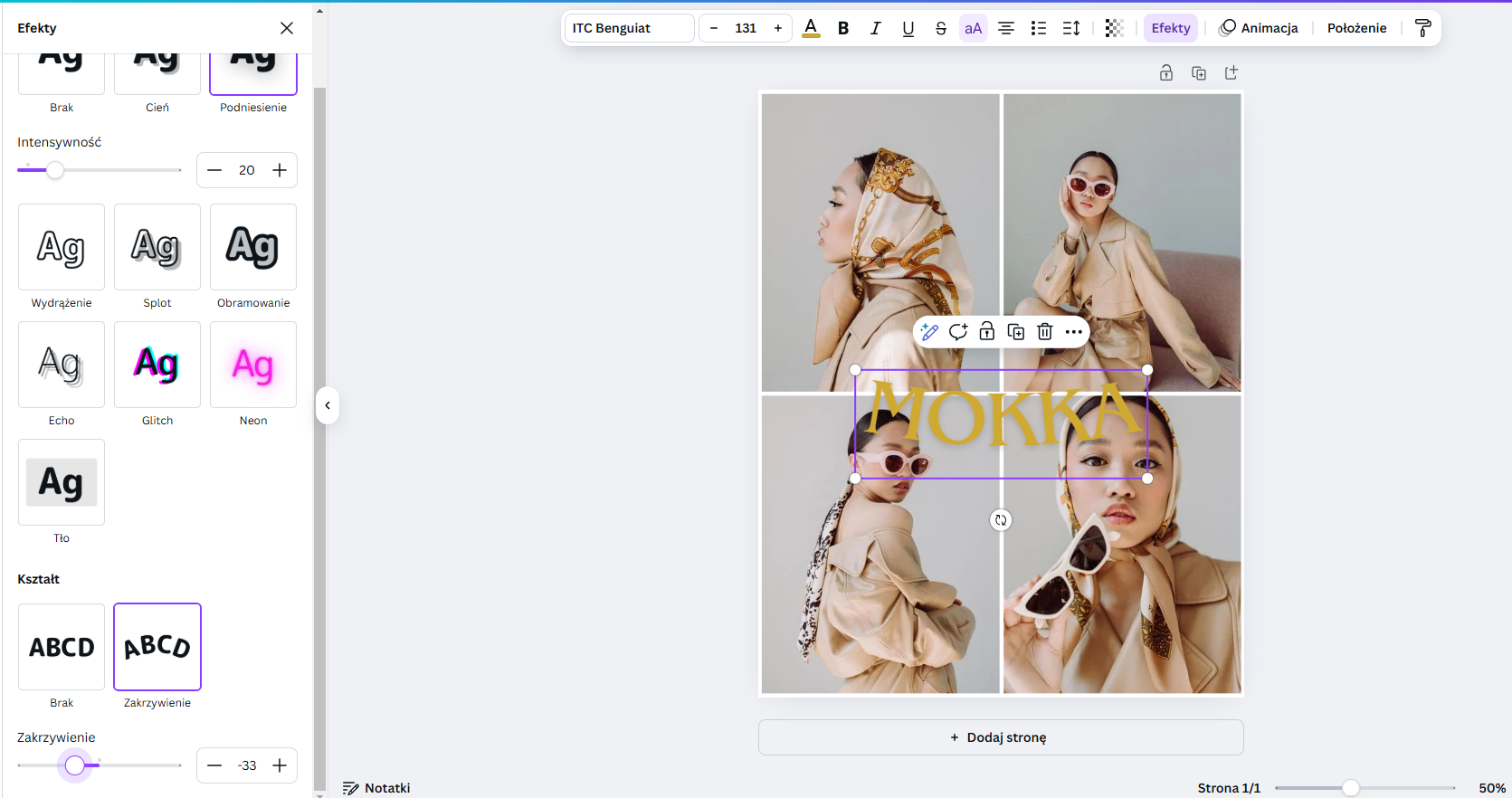This screenshot has height=798, width=1512.
Task: Click the lock icon in floating toolbar
Action: point(986,332)
